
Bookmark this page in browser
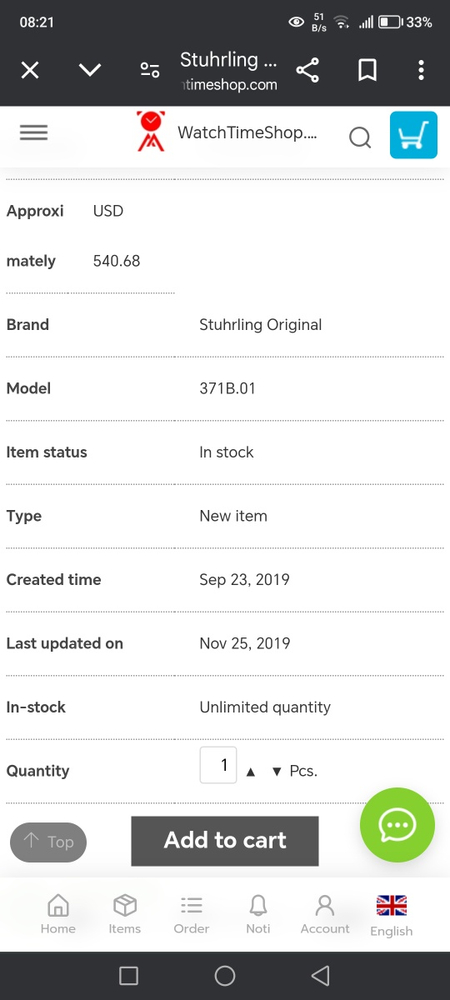pos(367,70)
